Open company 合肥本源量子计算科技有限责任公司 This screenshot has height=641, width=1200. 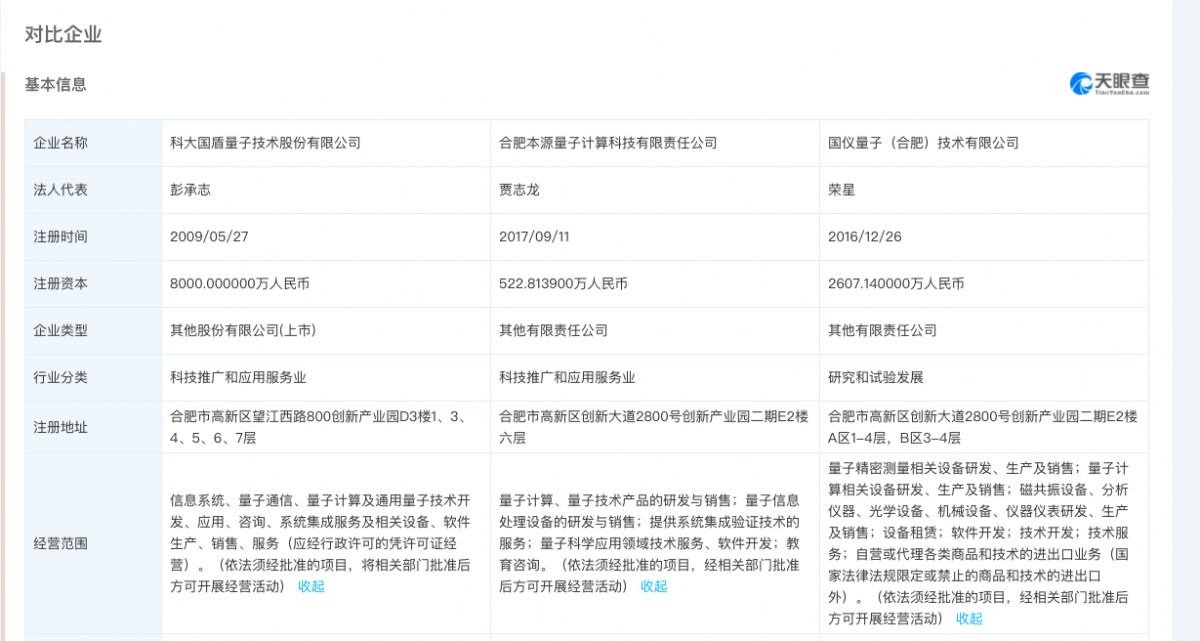[608, 143]
